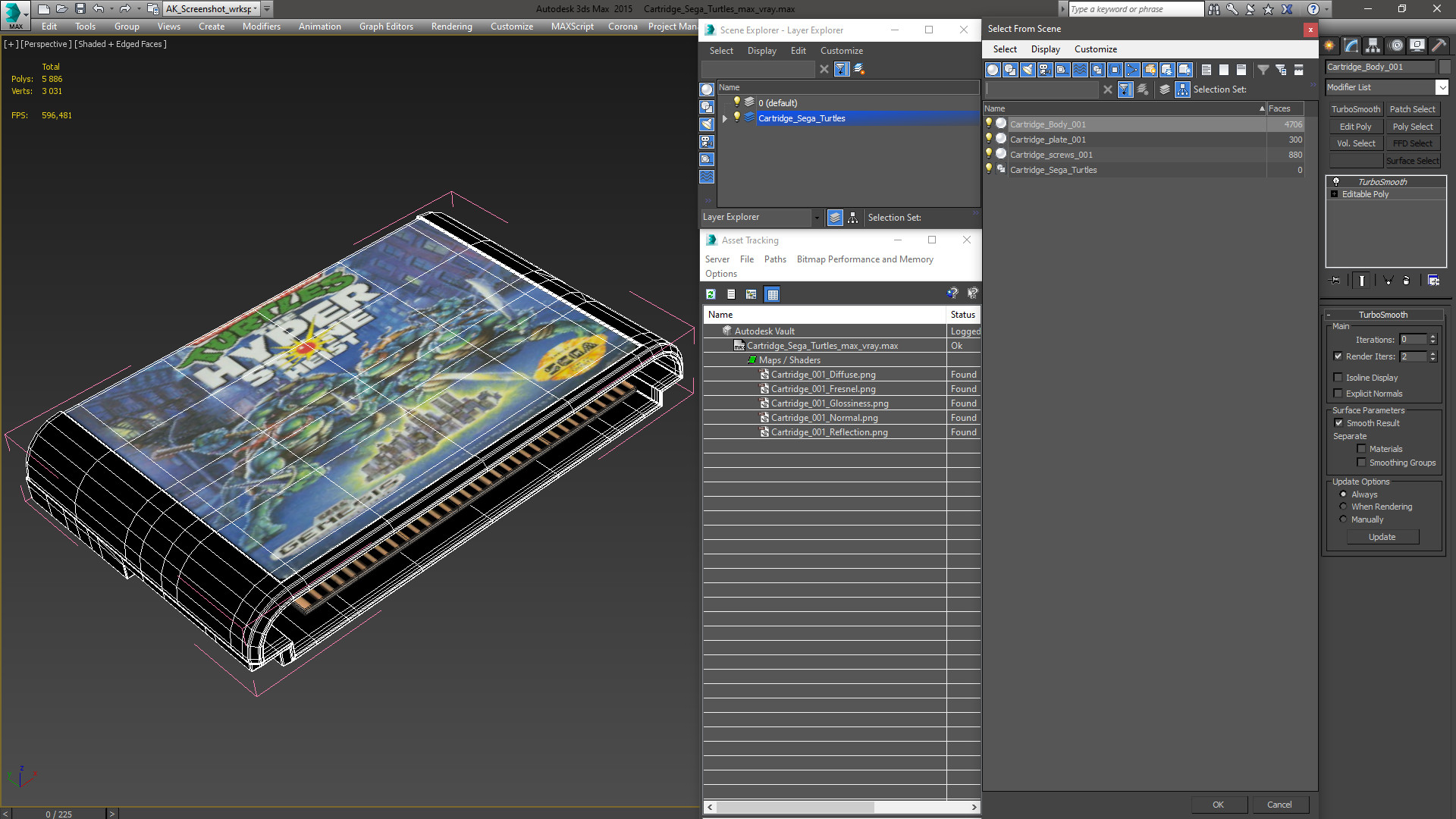Viewport: 1456px width, 819px height.
Task: Toggle Display Lights filter in Select From Scene
Action: click(x=1028, y=70)
